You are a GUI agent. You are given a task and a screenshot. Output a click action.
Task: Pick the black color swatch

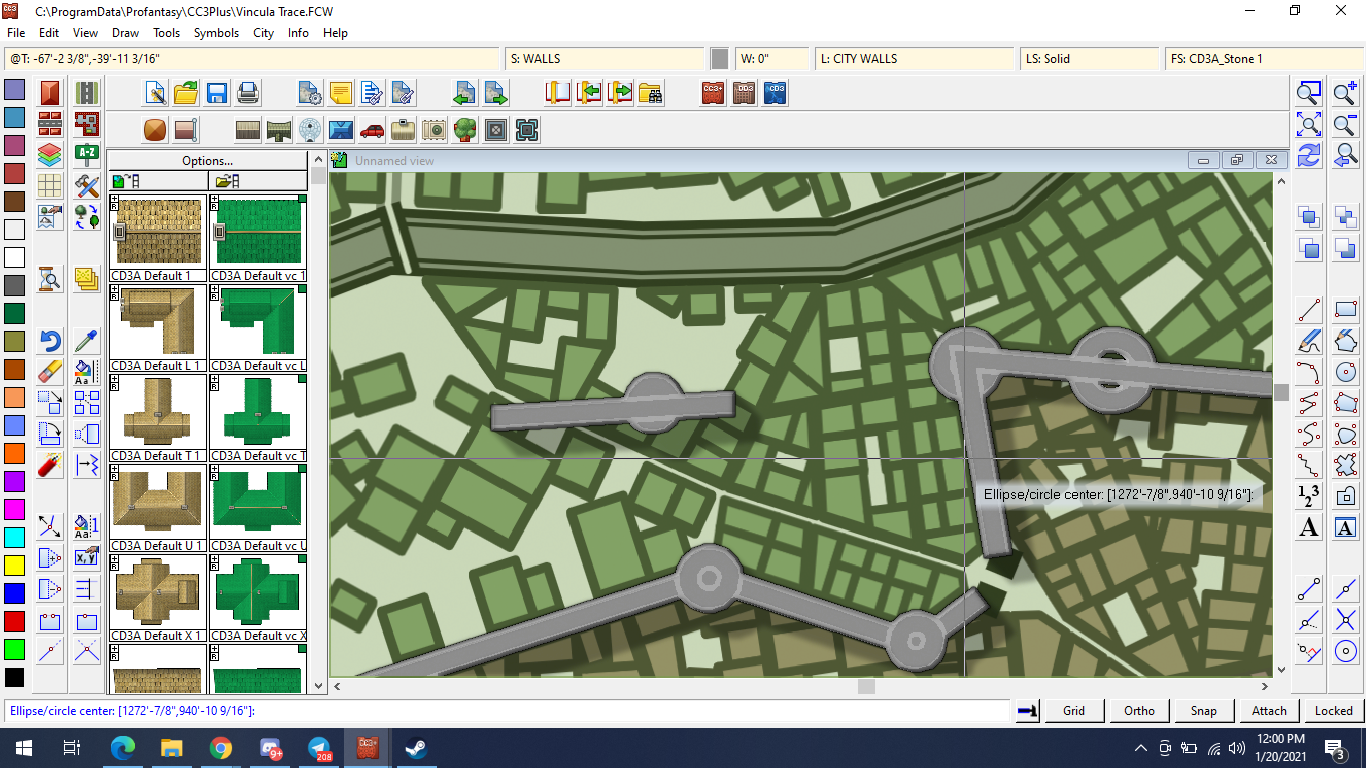coord(14,677)
